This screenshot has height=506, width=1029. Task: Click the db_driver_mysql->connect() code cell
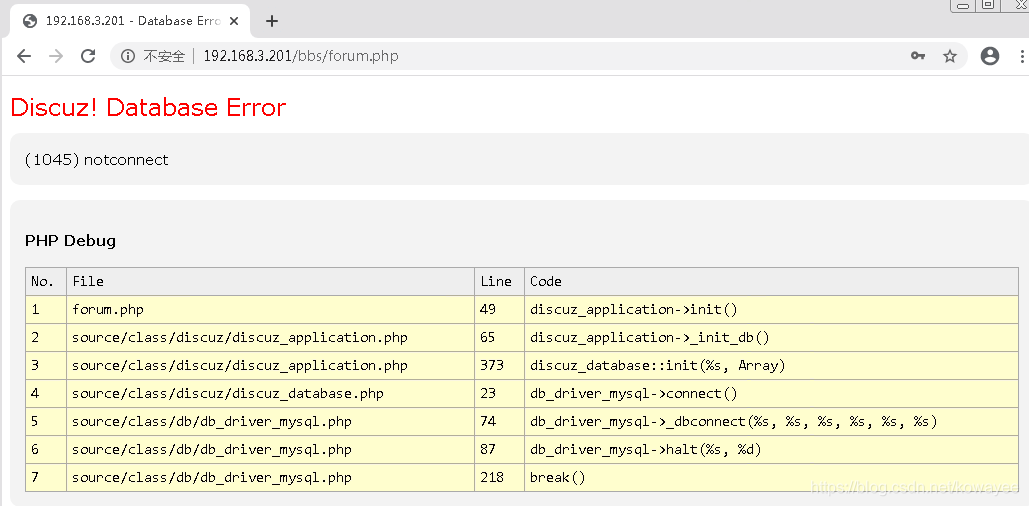tap(771, 394)
